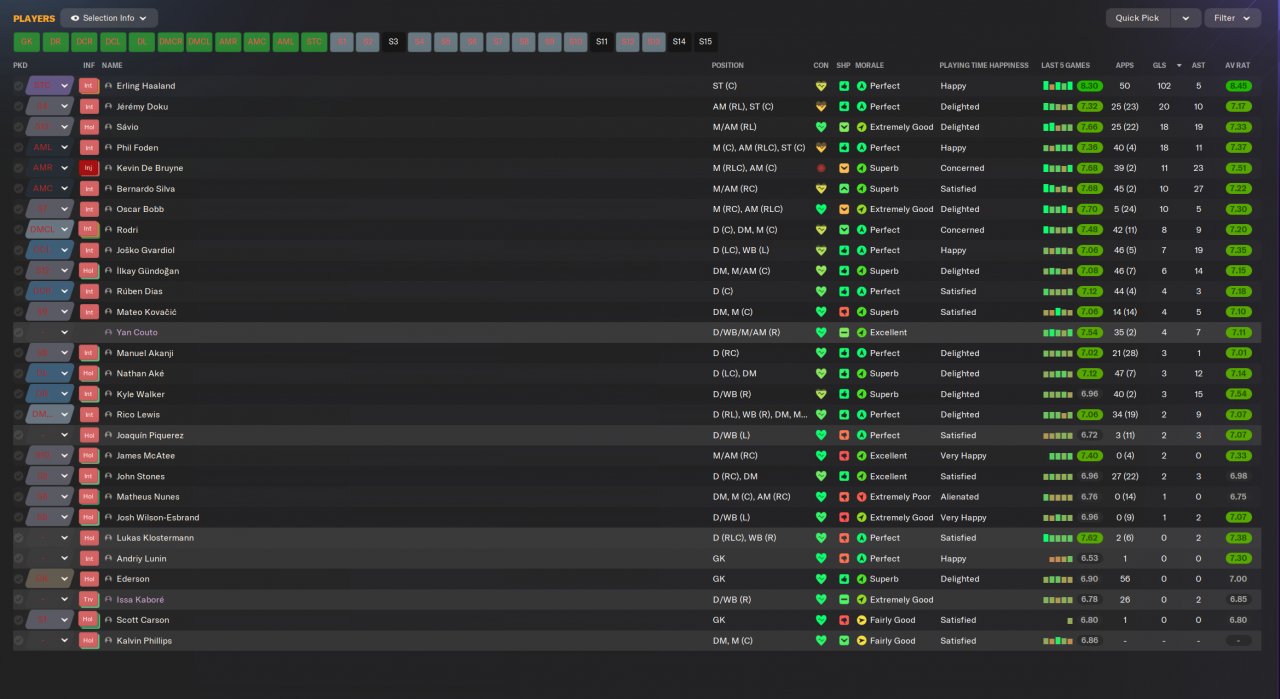Viewport: 1280px width, 699px height.
Task: Toggle the picked checkbox for Scott Carson
Action: pos(19,620)
